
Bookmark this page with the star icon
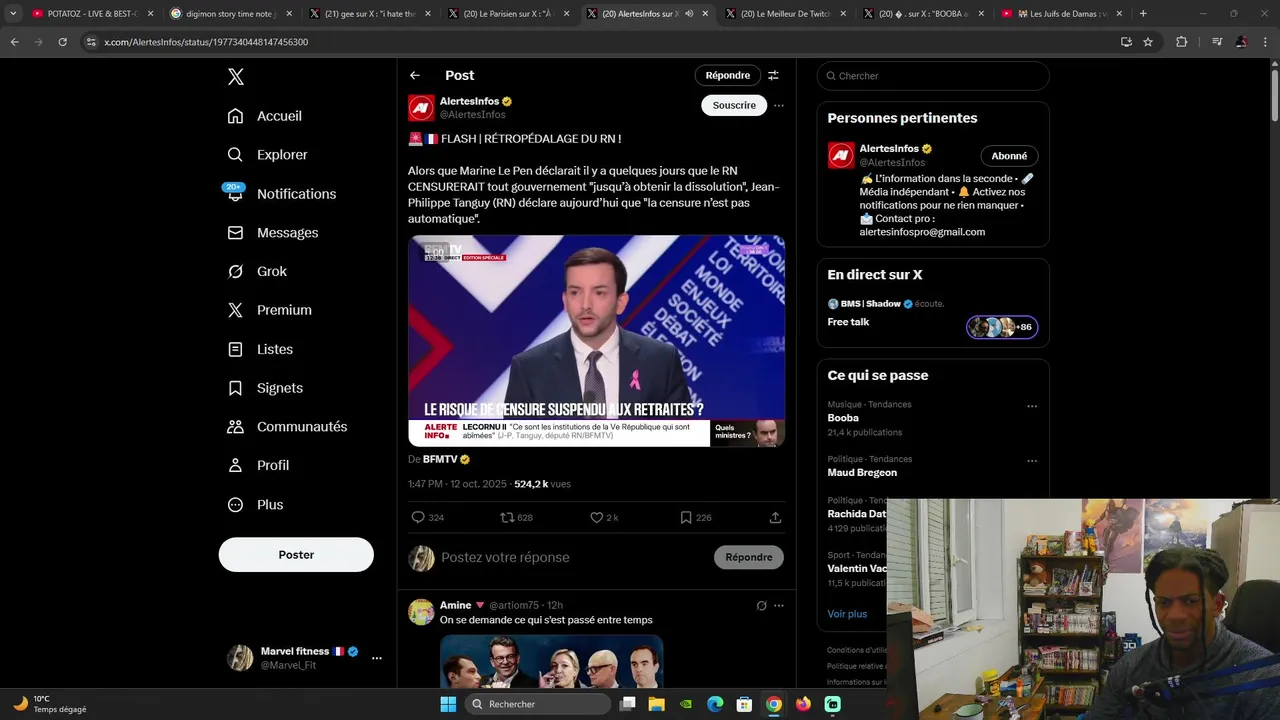pos(1148,42)
